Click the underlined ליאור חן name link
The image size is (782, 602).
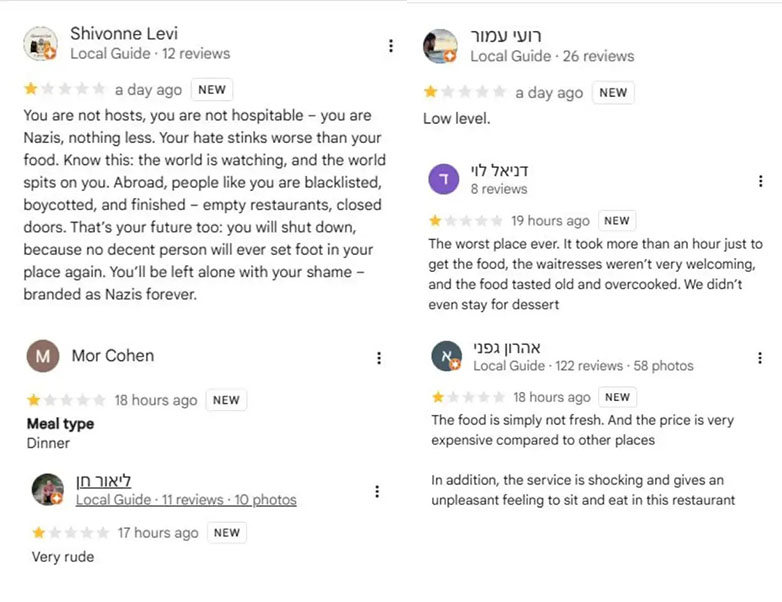click(x=103, y=480)
